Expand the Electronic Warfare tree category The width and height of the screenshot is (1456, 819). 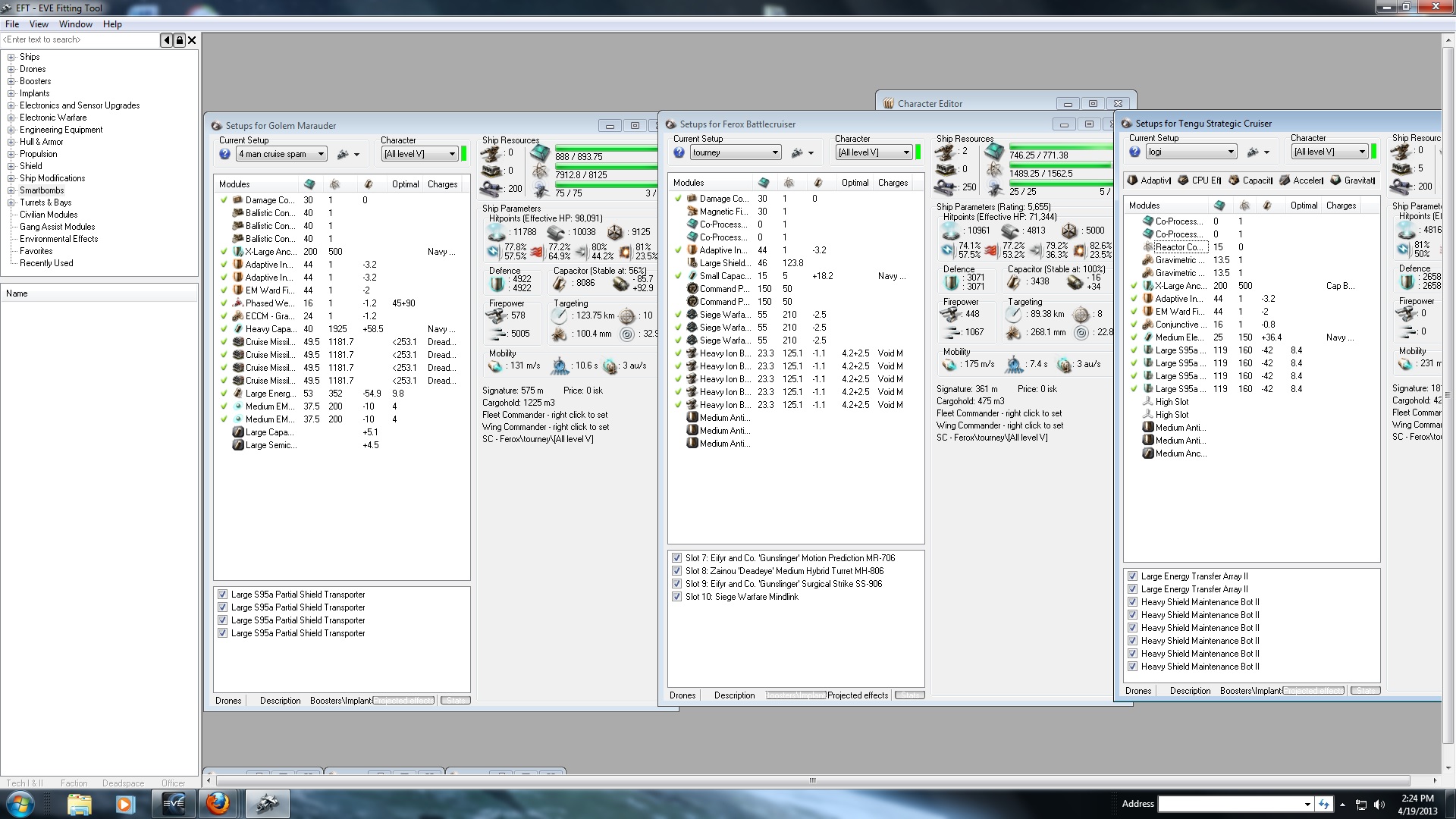[x=11, y=118]
